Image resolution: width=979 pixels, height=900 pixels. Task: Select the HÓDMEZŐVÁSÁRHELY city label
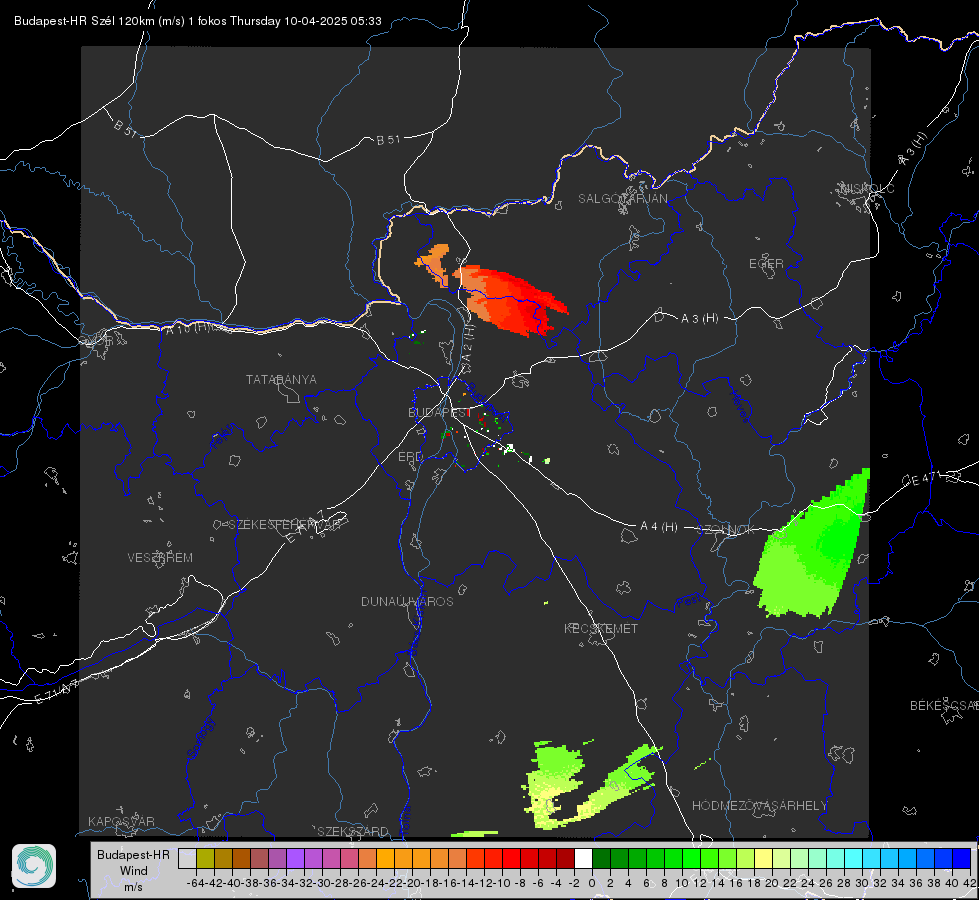click(x=759, y=806)
